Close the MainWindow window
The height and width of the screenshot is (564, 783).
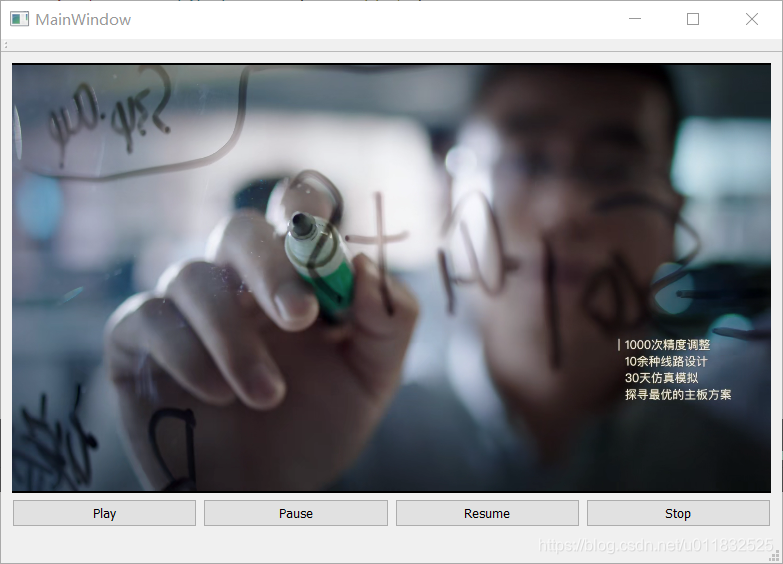coord(752,19)
